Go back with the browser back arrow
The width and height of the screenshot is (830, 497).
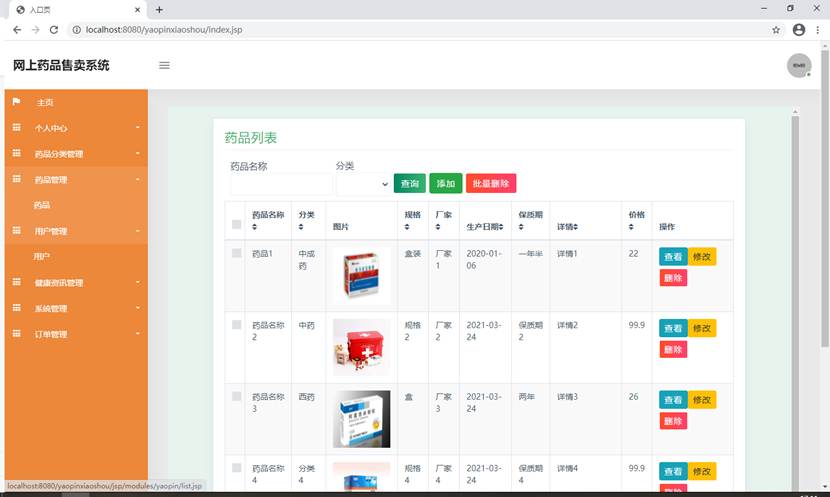click(x=17, y=30)
